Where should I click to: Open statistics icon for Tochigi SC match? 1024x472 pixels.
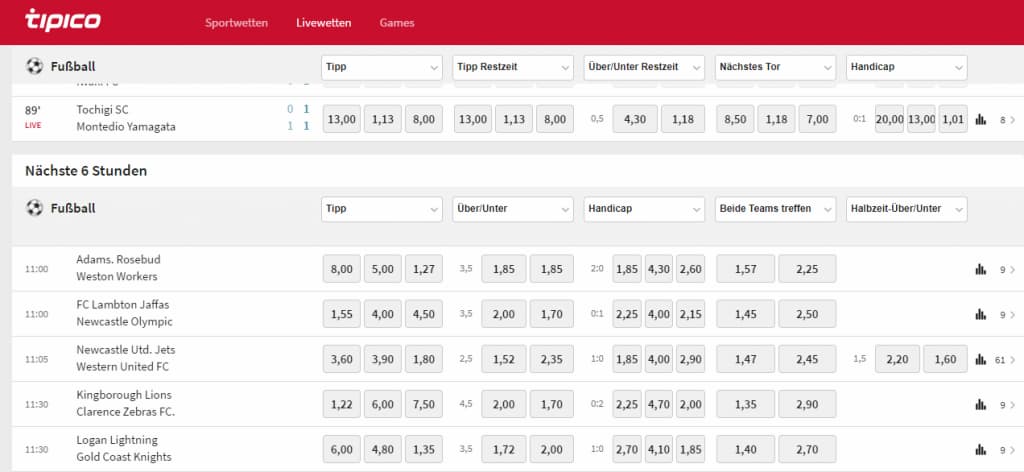pyautogui.click(x=981, y=119)
